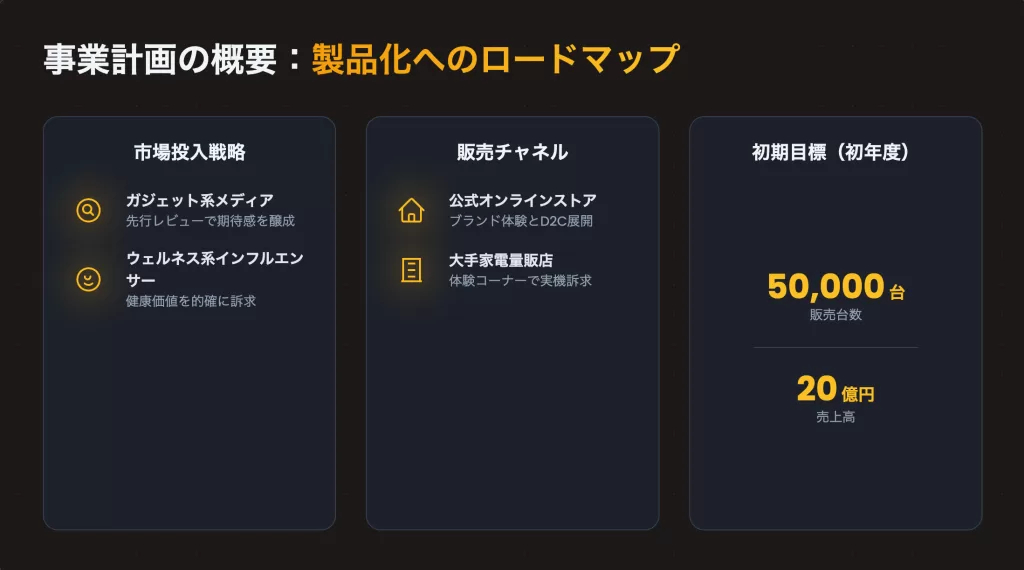This screenshot has width=1024, height=570.
Task: Click the 初期目標（初年度） card heading
Action: click(835, 152)
